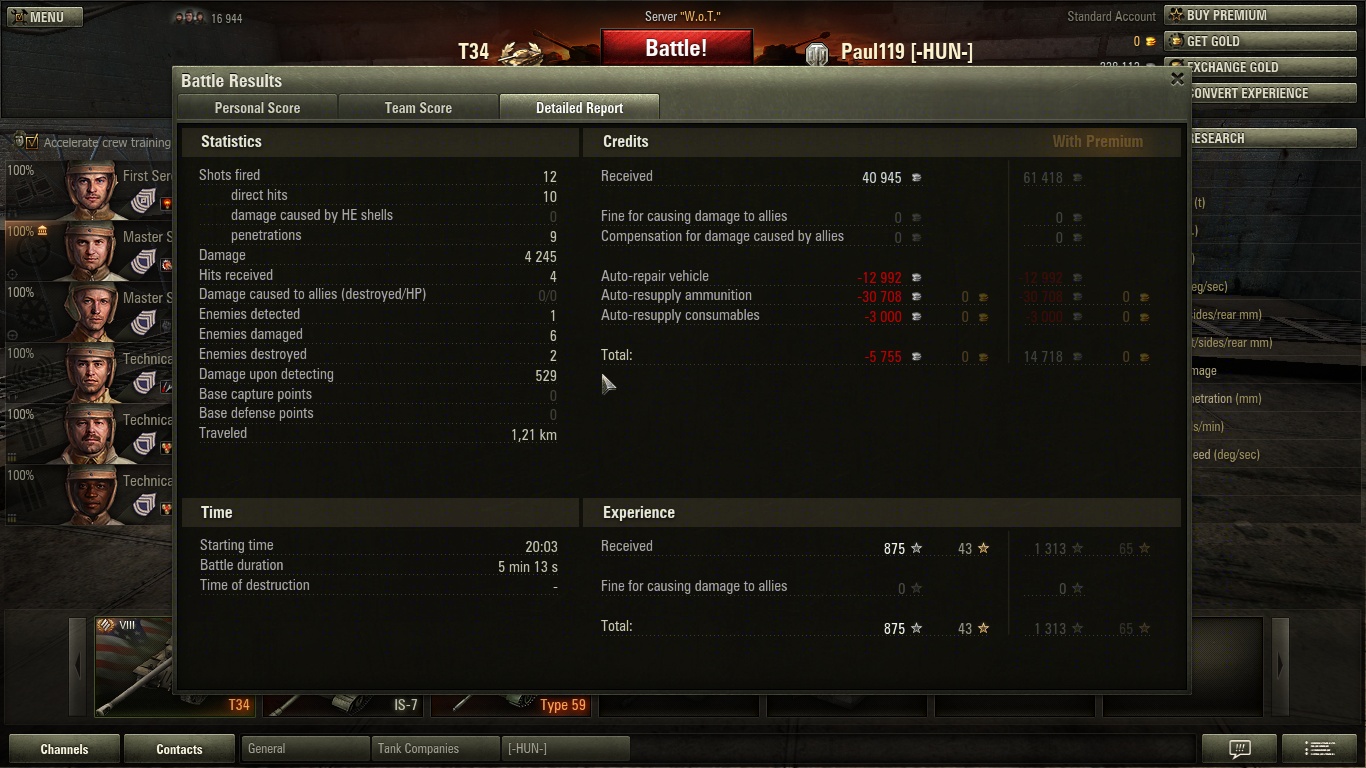Open the Channels button at the bottom
The height and width of the screenshot is (768, 1366).
pos(64,749)
